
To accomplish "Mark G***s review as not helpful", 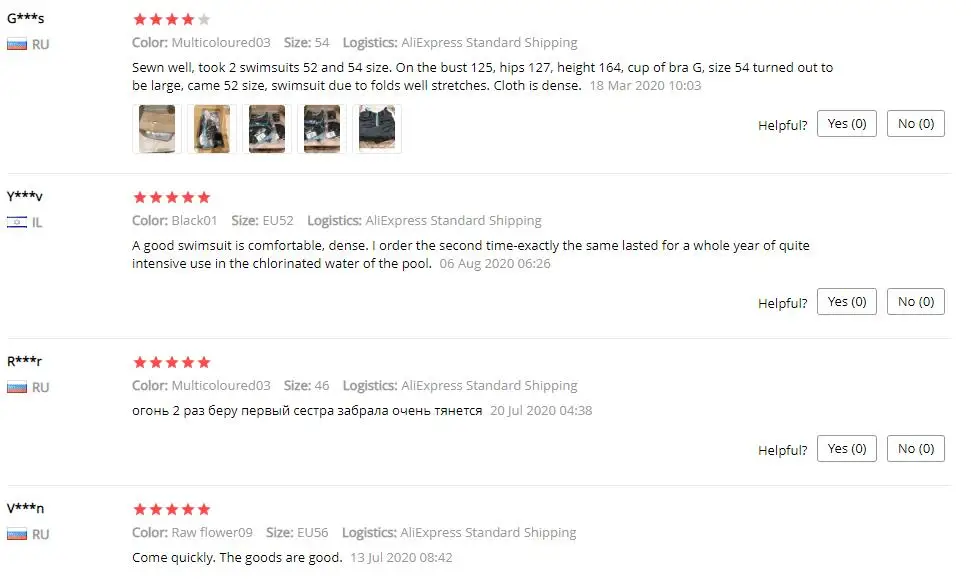I will [916, 124].
